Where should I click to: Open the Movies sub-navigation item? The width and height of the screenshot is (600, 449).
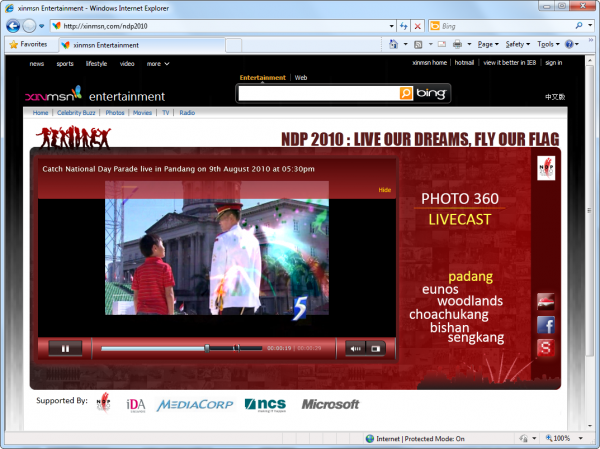click(x=142, y=113)
